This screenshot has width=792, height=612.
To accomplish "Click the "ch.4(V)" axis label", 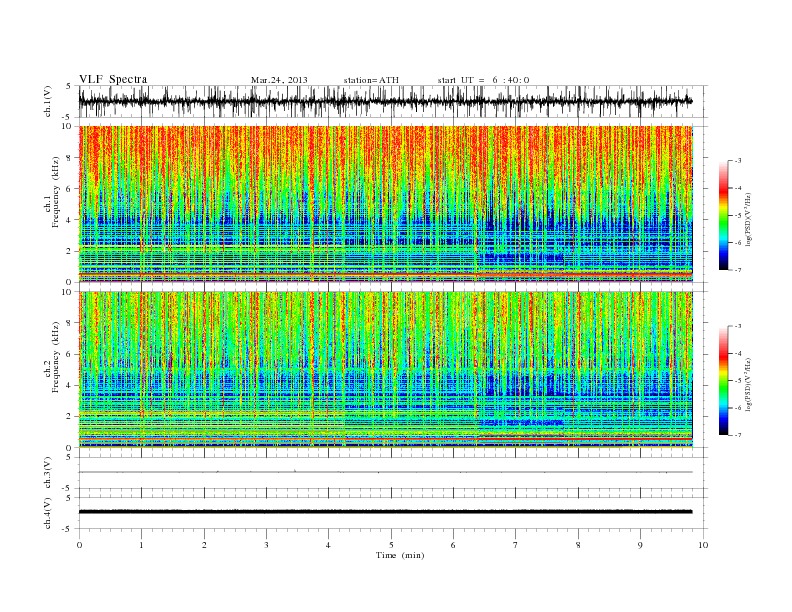I will click(47, 513).
